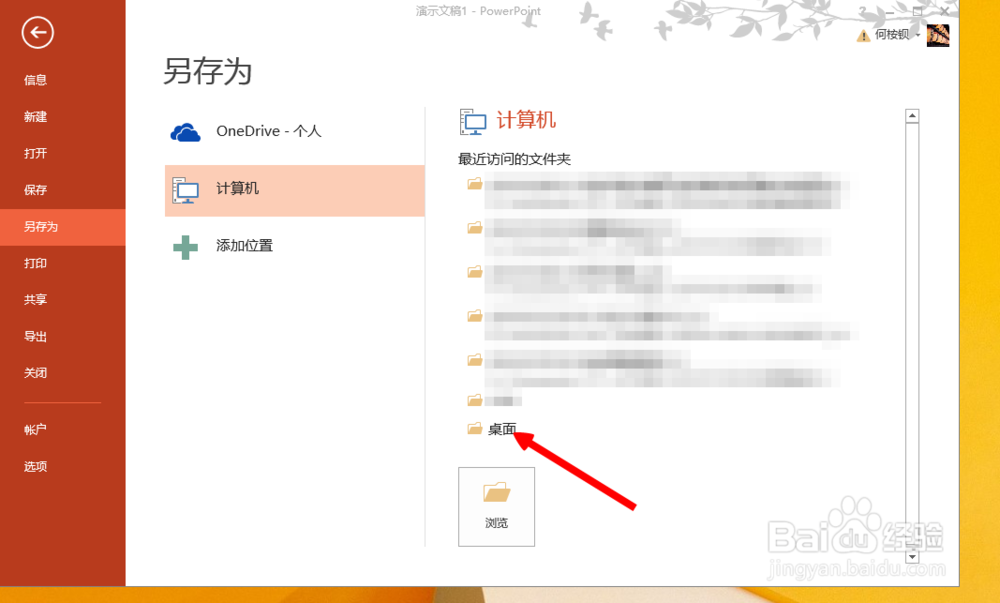Click the green plus icon for 添加位置

[185, 245]
